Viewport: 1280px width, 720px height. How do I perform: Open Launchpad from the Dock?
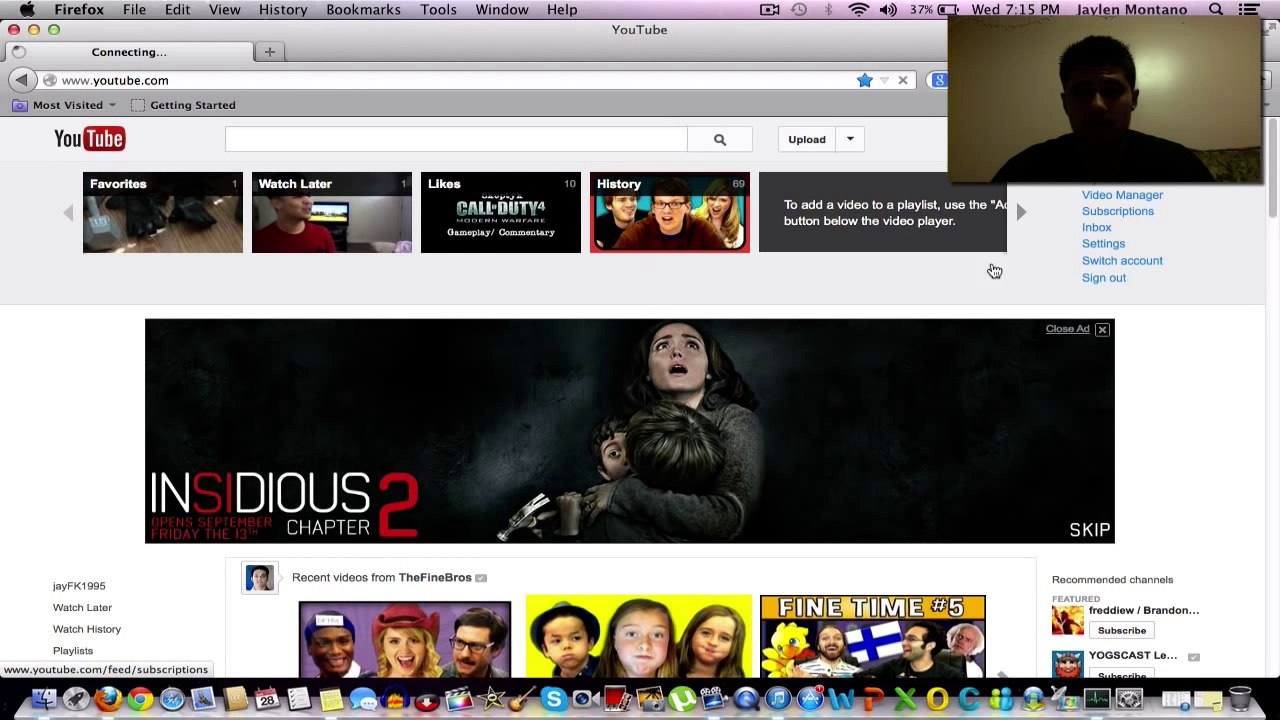(76, 699)
